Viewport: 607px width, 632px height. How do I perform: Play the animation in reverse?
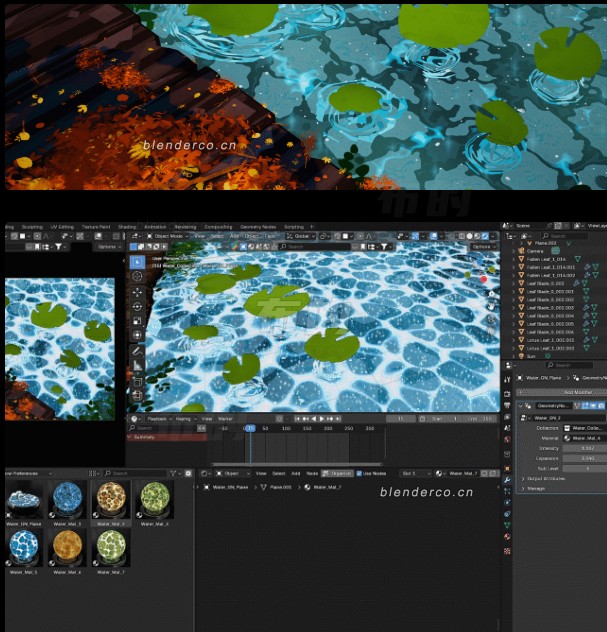pyautogui.click(x=314, y=419)
